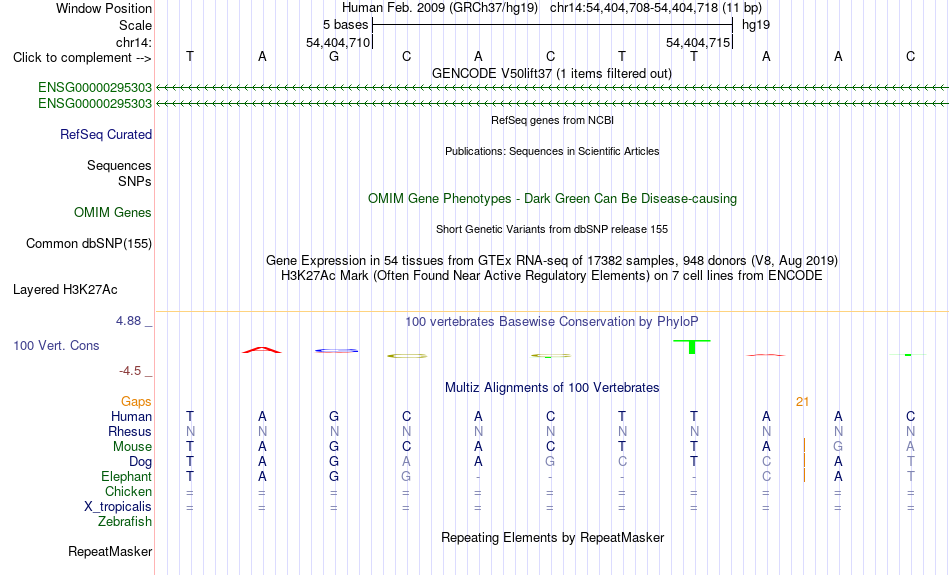Click the 100 Vert. Cons track label
The width and height of the screenshot is (950, 575).
(x=56, y=345)
